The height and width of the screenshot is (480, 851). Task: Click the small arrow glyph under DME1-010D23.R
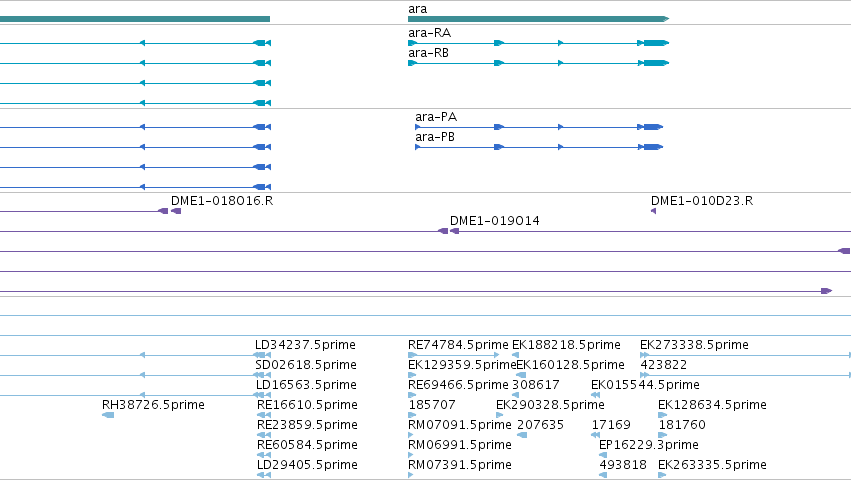tap(653, 211)
